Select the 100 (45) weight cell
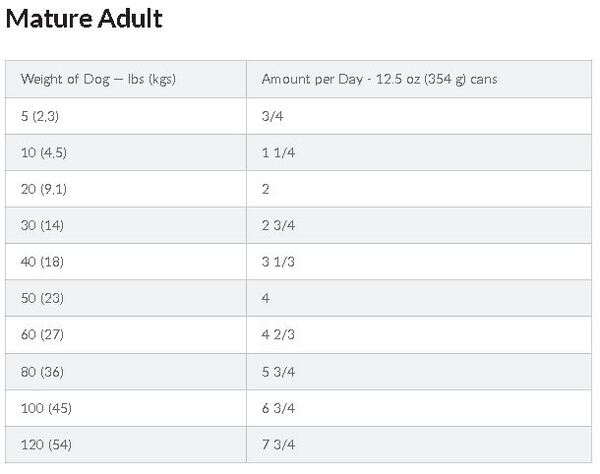Viewport: 600px width, 474px height. 126,408
